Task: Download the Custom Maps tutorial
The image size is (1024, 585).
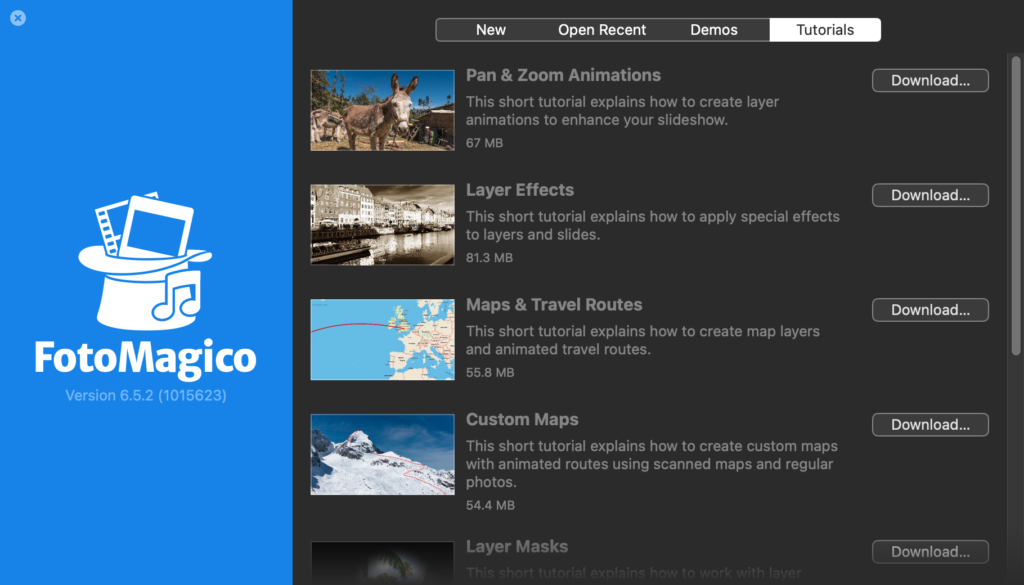Action: point(929,424)
